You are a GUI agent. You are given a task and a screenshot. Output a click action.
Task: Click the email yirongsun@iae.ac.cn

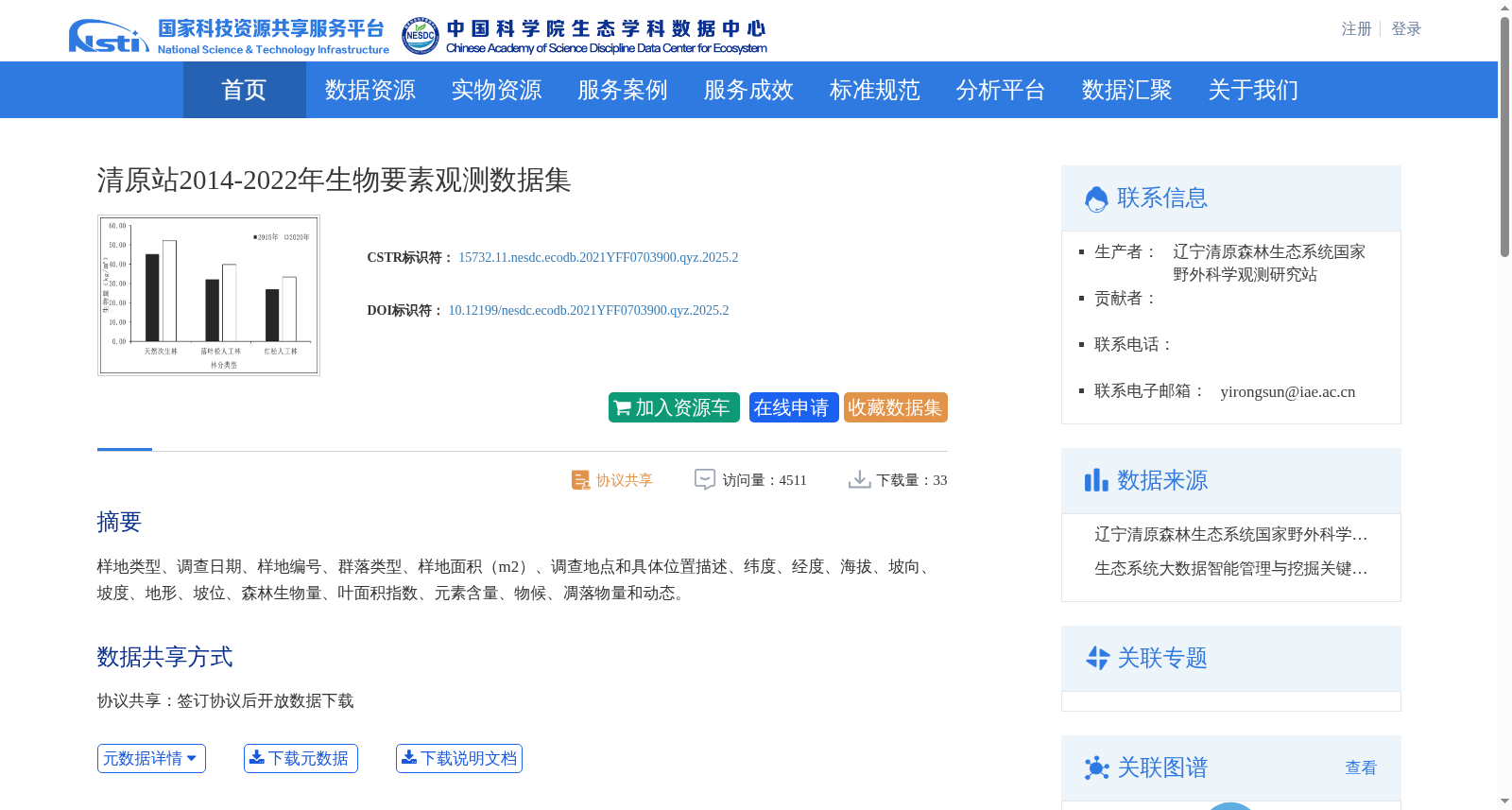click(x=1287, y=391)
